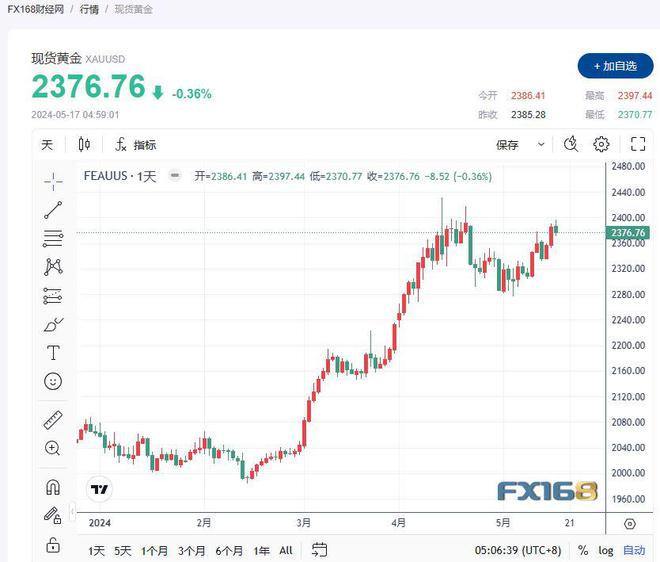Click the 5月 time axis label
Viewport: 660px width, 562px height.
(x=503, y=523)
